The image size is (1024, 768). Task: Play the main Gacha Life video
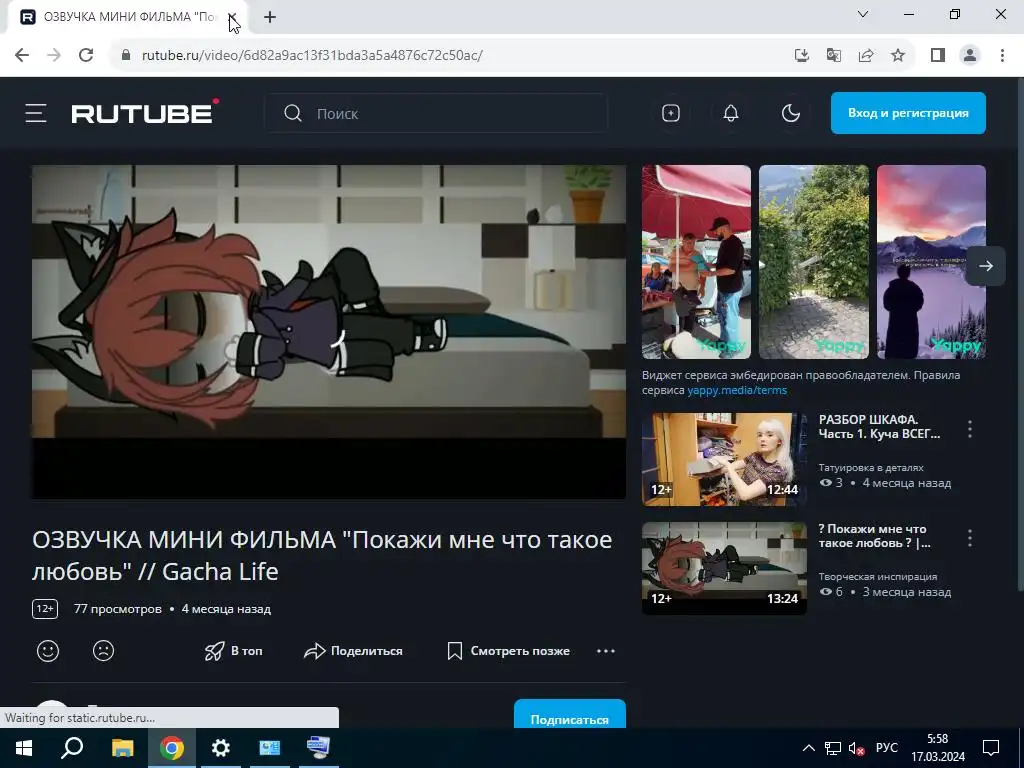tap(328, 332)
